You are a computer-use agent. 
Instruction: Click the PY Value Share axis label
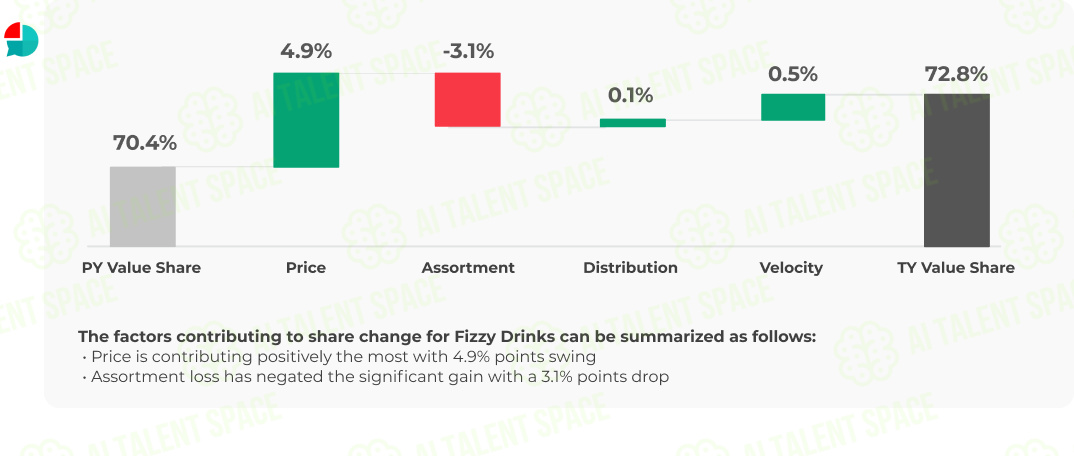141,268
